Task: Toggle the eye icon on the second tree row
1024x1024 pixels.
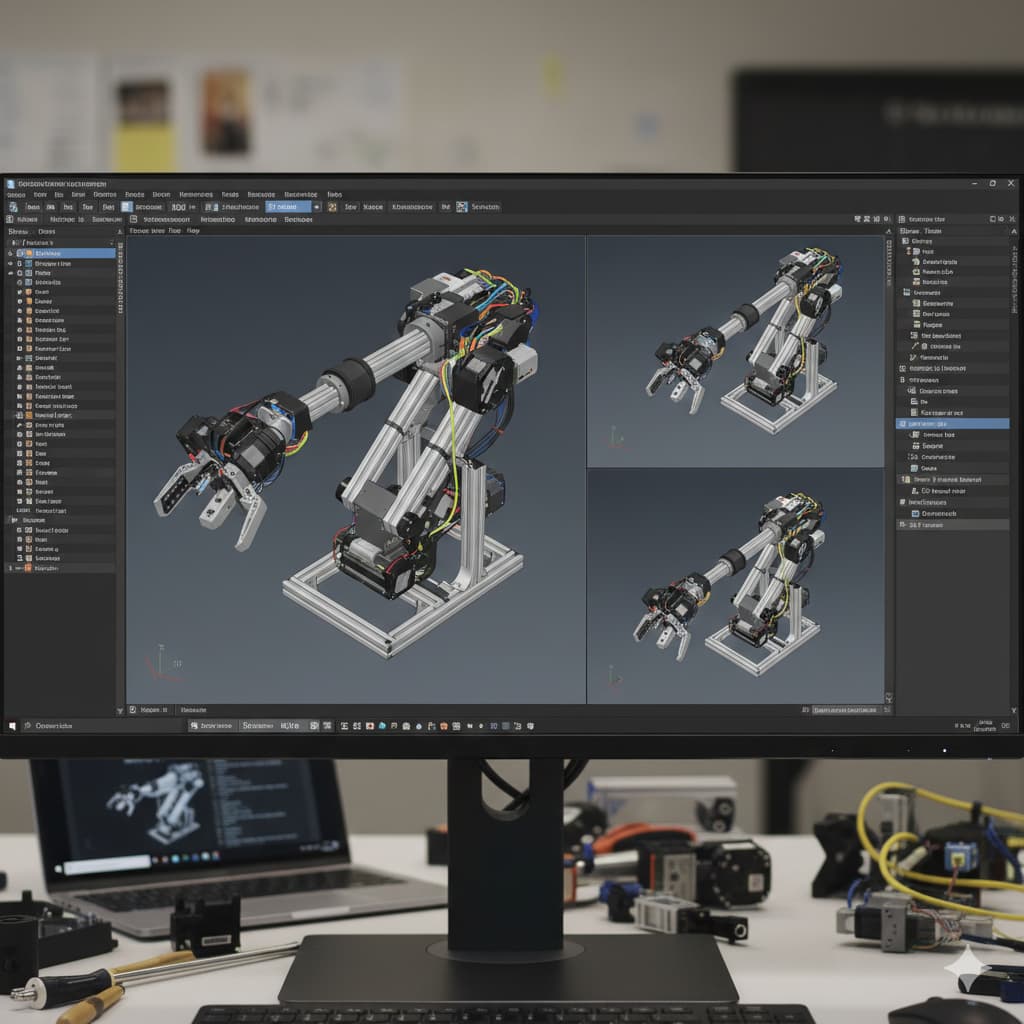Action: [x=12, y=263]
